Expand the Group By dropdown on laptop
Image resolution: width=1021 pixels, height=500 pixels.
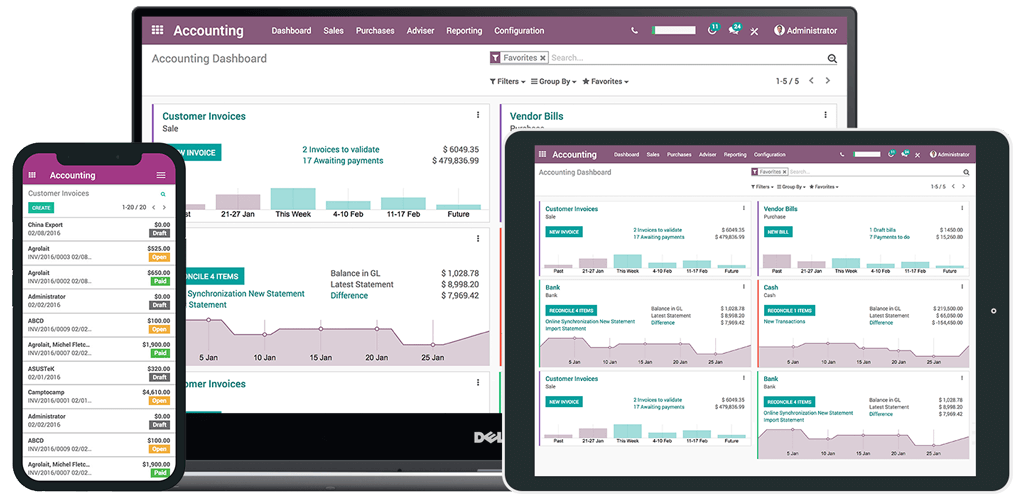[553, 82]
